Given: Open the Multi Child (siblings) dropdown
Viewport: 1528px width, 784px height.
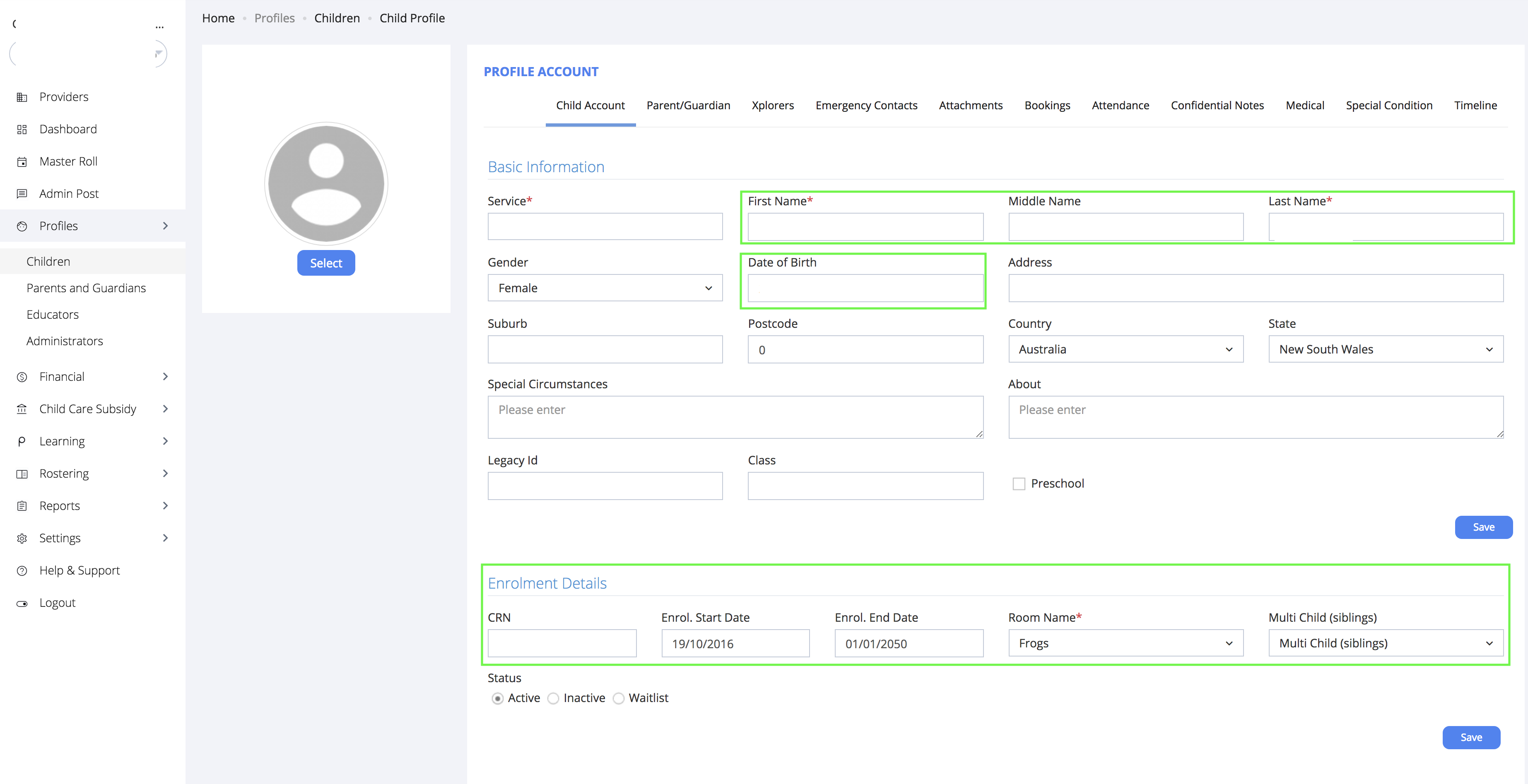Looking at the screenshot, I should click(1386, 643).
